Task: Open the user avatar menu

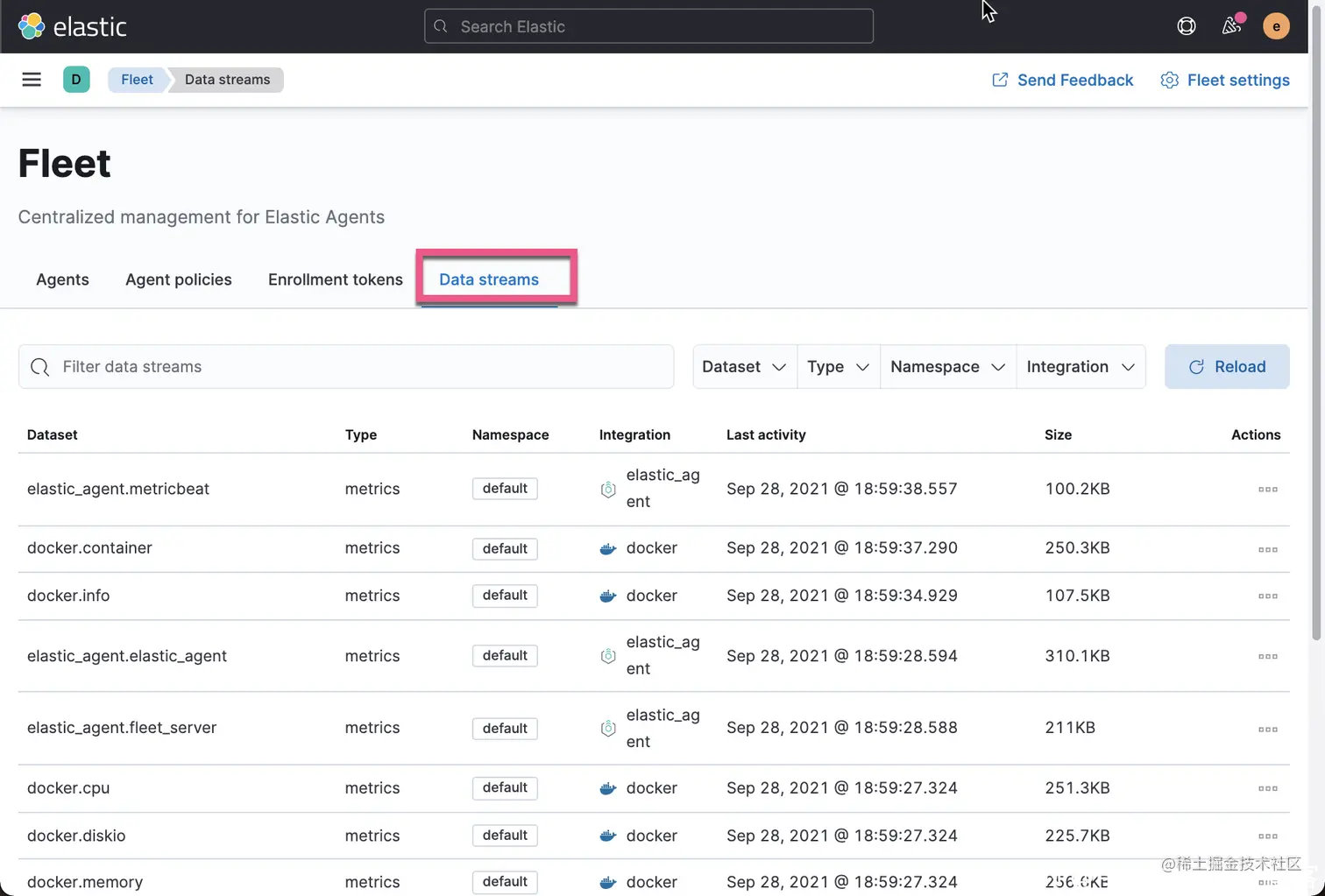Action: (x=1276, y=26)
